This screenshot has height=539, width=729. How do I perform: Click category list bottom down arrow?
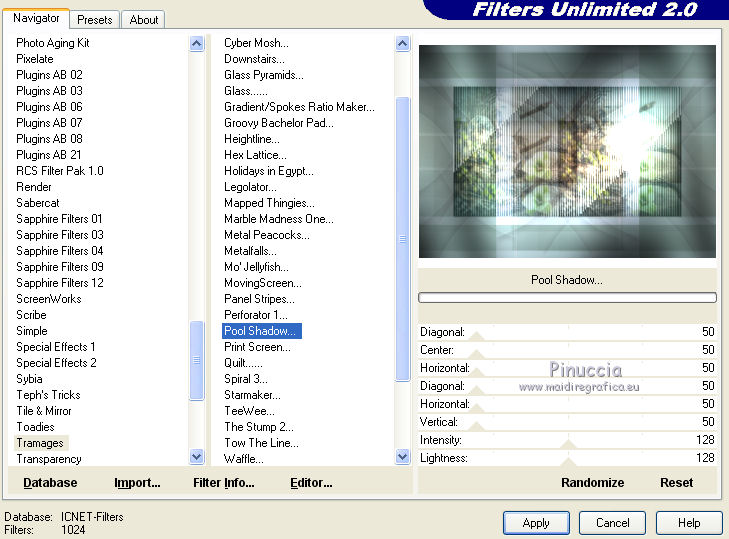pyautogui.click(x=197, y=457)
